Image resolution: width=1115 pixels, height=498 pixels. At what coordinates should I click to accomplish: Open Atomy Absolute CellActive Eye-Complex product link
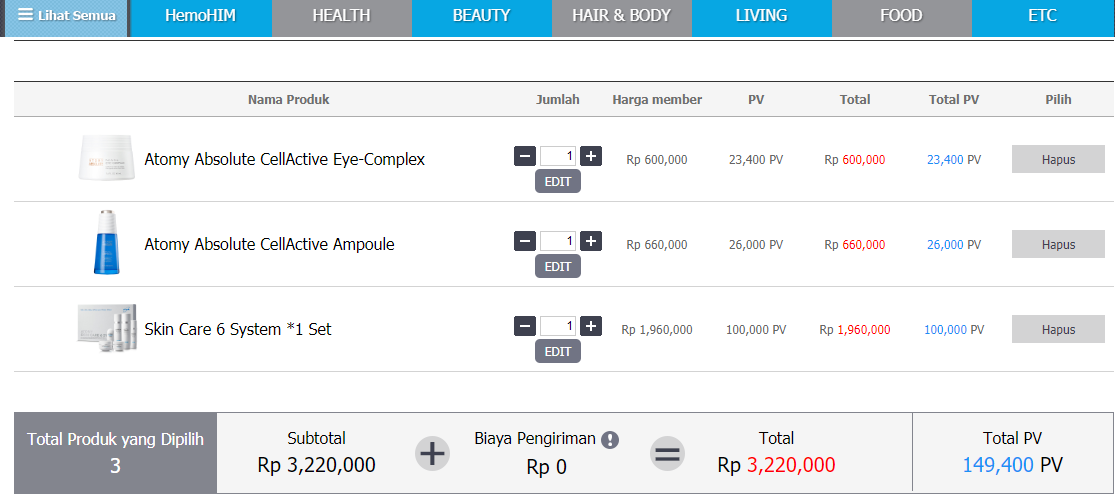point(284,159)
